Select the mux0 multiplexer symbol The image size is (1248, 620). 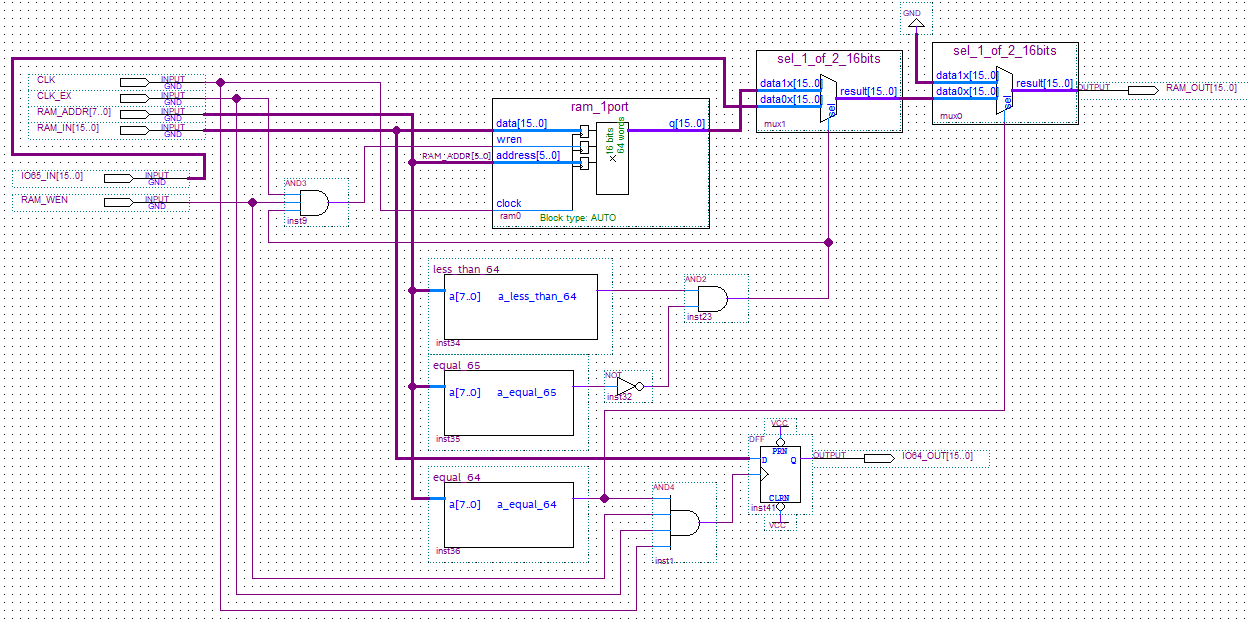(x=1006, y=92)
